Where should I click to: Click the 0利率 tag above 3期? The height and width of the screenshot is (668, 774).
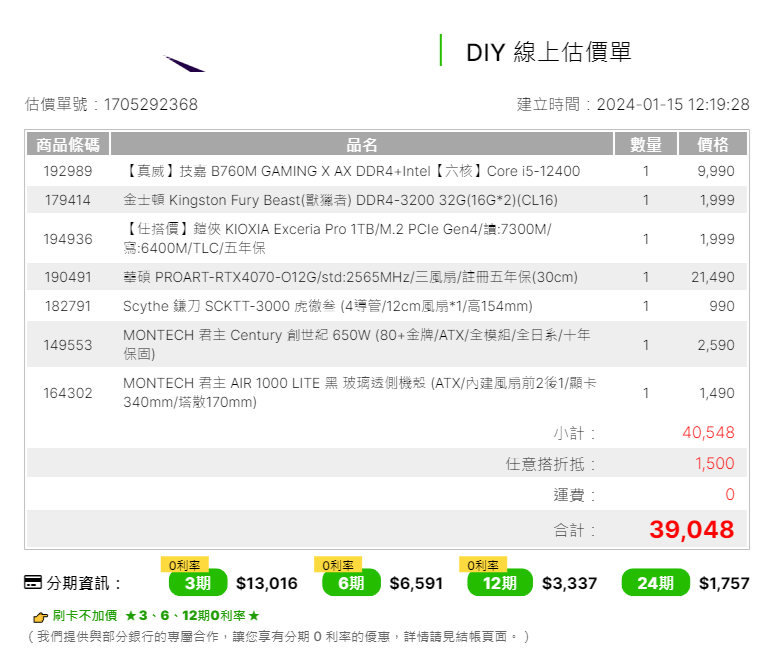185,565
